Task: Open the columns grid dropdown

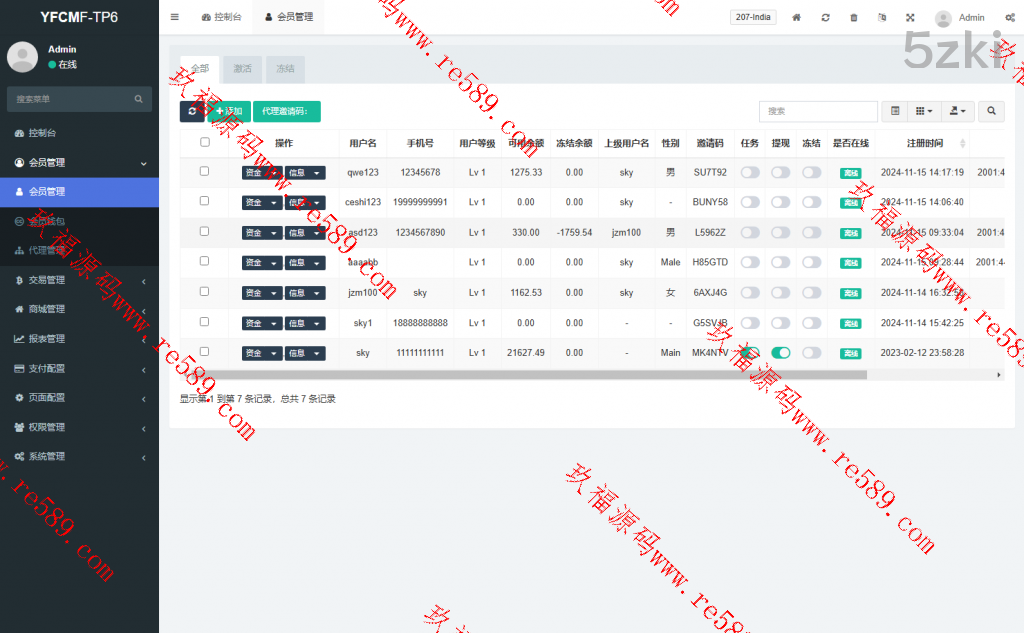Action: pyautogui.click(x=924, y=111)
